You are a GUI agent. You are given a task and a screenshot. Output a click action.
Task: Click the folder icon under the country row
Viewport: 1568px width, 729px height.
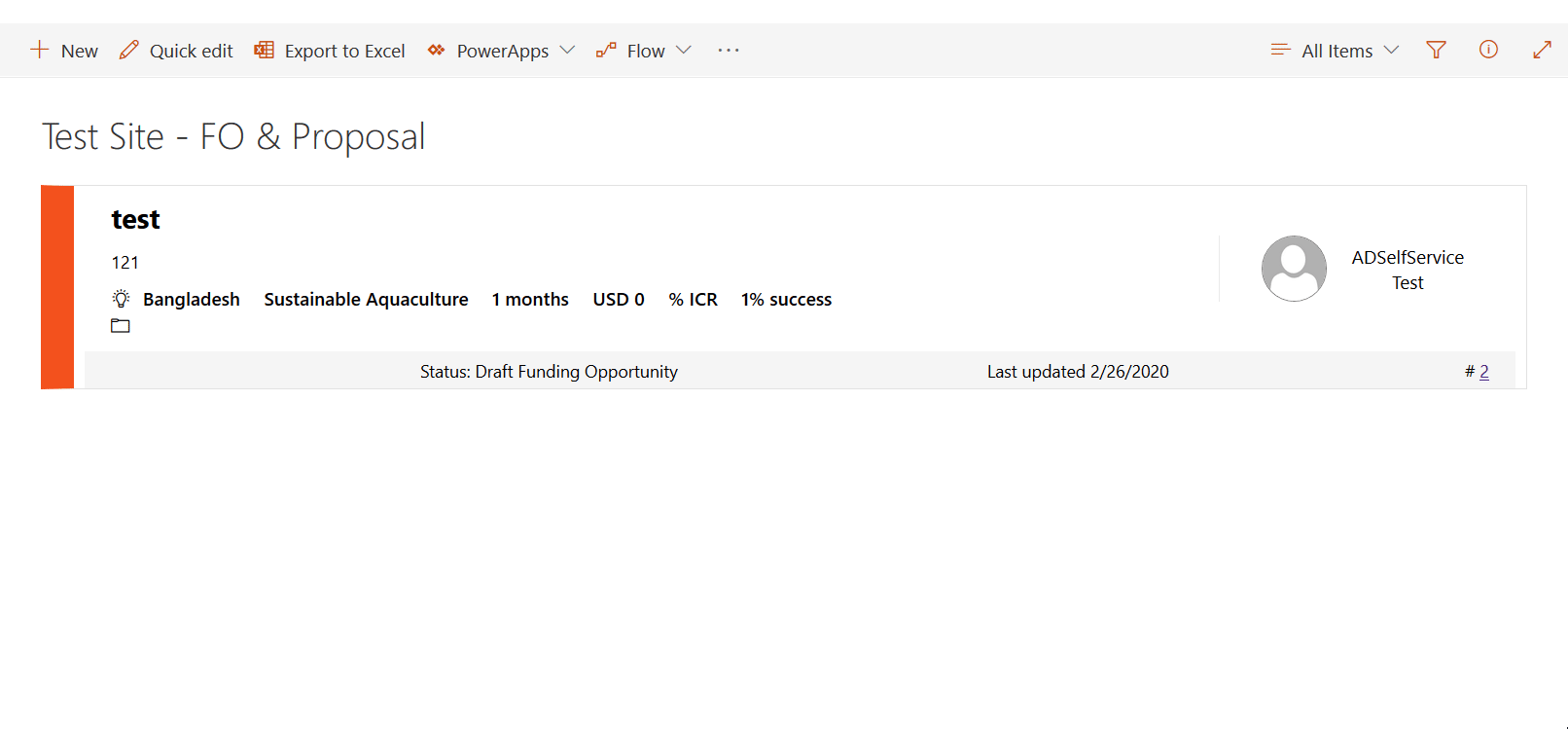click(121, 325)
